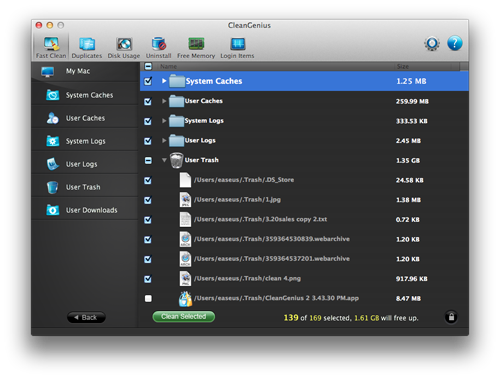
Task: Click the 1.jpg file icon
Action: 185,200
